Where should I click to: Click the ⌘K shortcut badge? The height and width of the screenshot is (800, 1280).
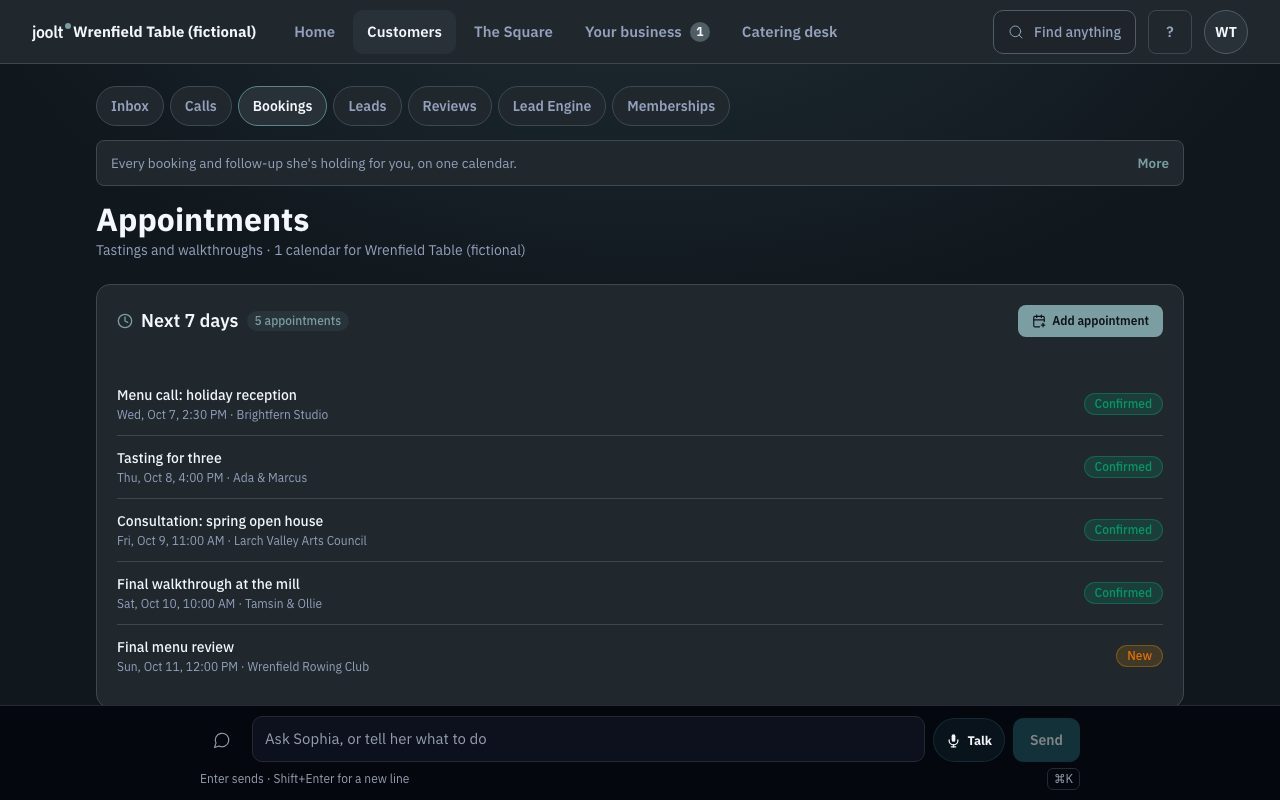point(1064,779)
